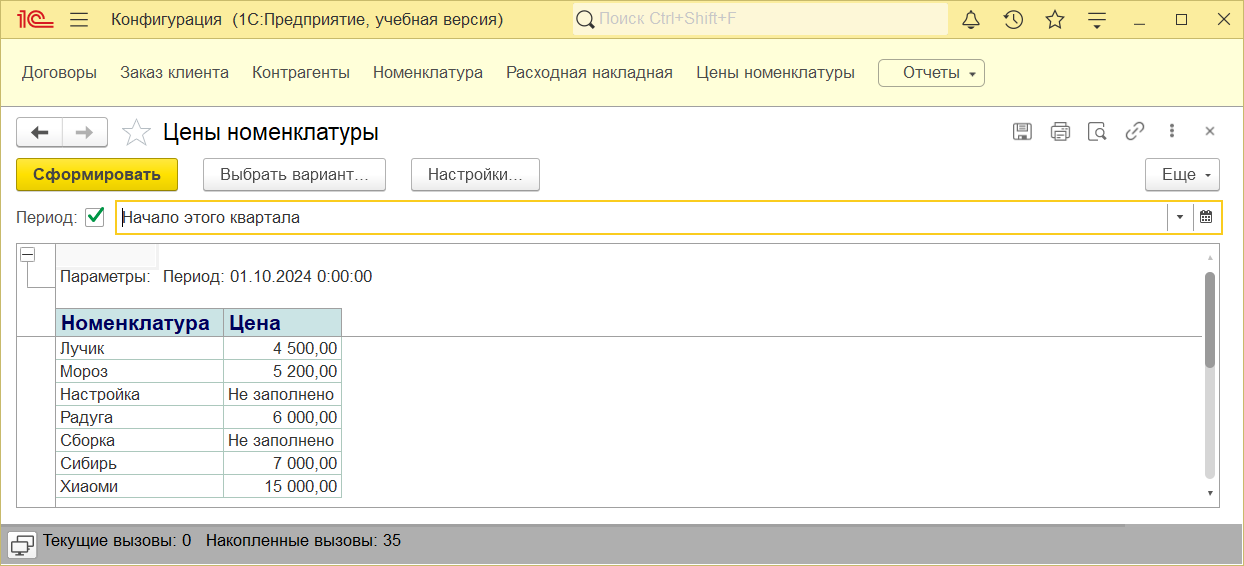The height and width of the screenshot is (566, 1244).
Task: Open Цены номенклатуры in the sections panel
Action: (775, 72)
